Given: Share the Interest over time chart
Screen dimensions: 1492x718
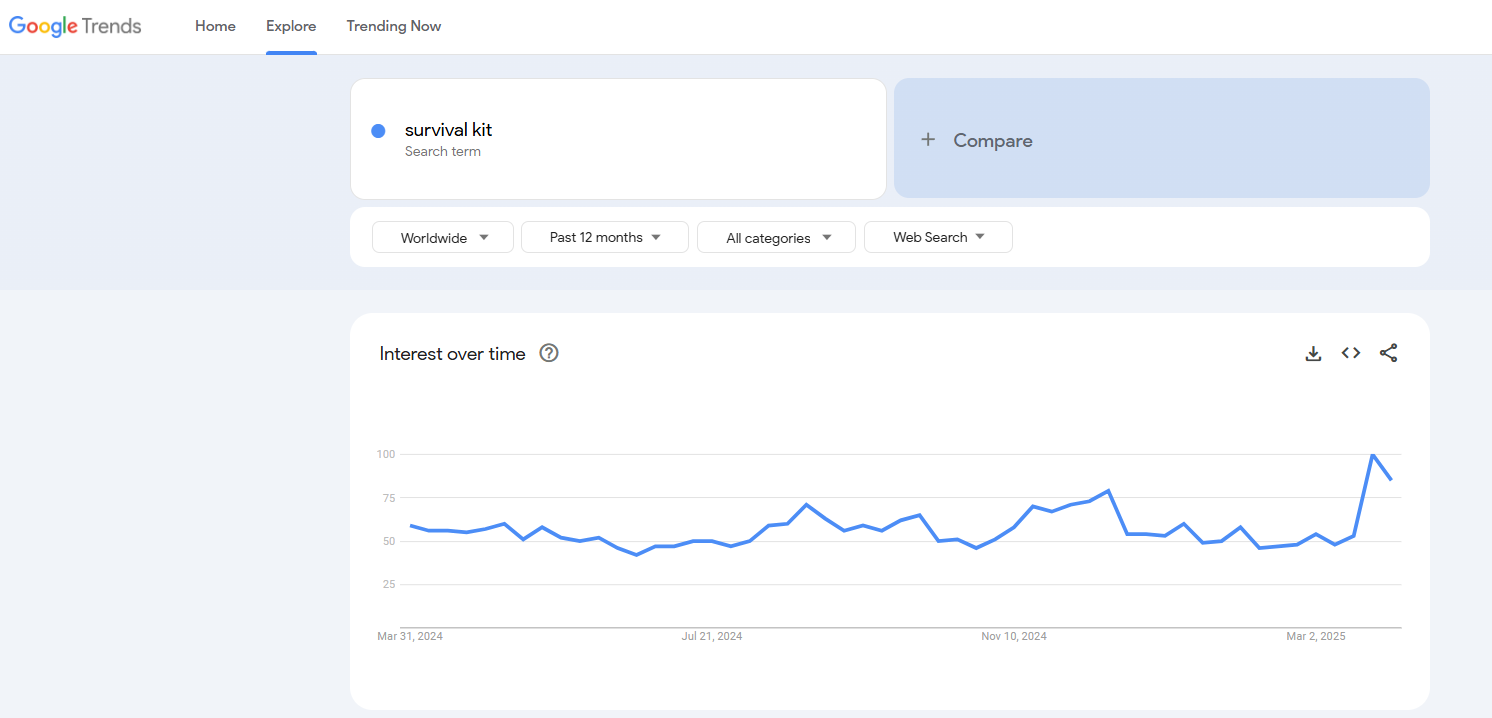Looking at the screenshot, I should (x=1388, y=353).
